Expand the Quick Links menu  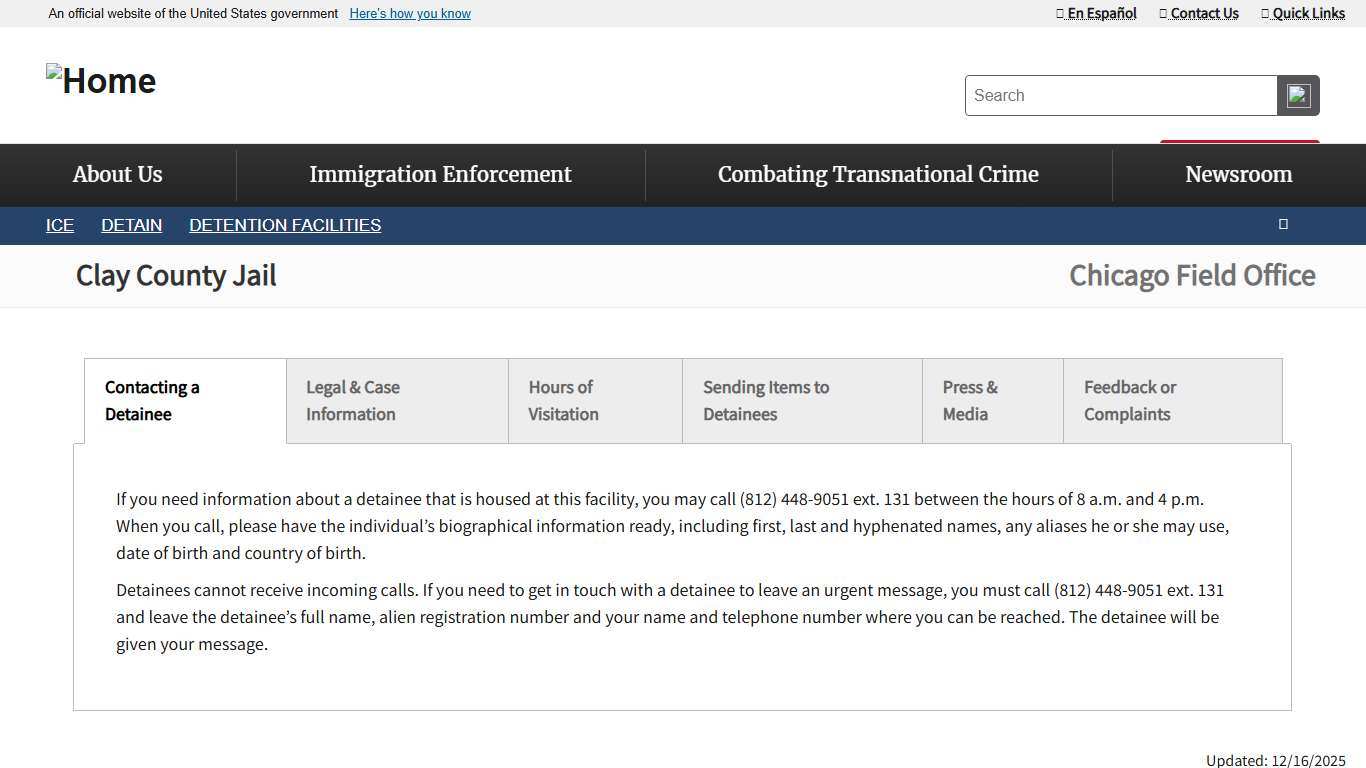[x=1304, y=13]
